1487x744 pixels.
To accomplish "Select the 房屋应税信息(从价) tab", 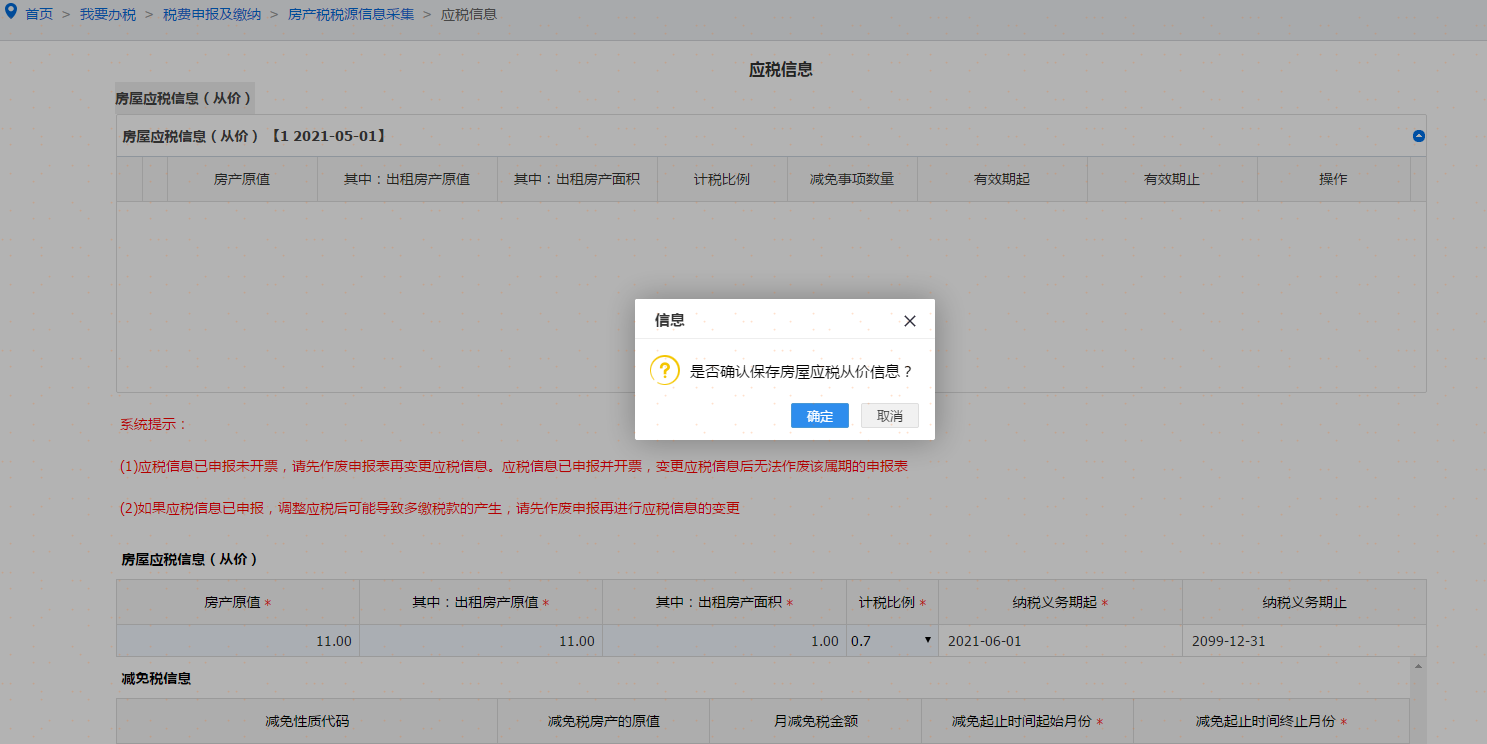I will coord(184,98).
